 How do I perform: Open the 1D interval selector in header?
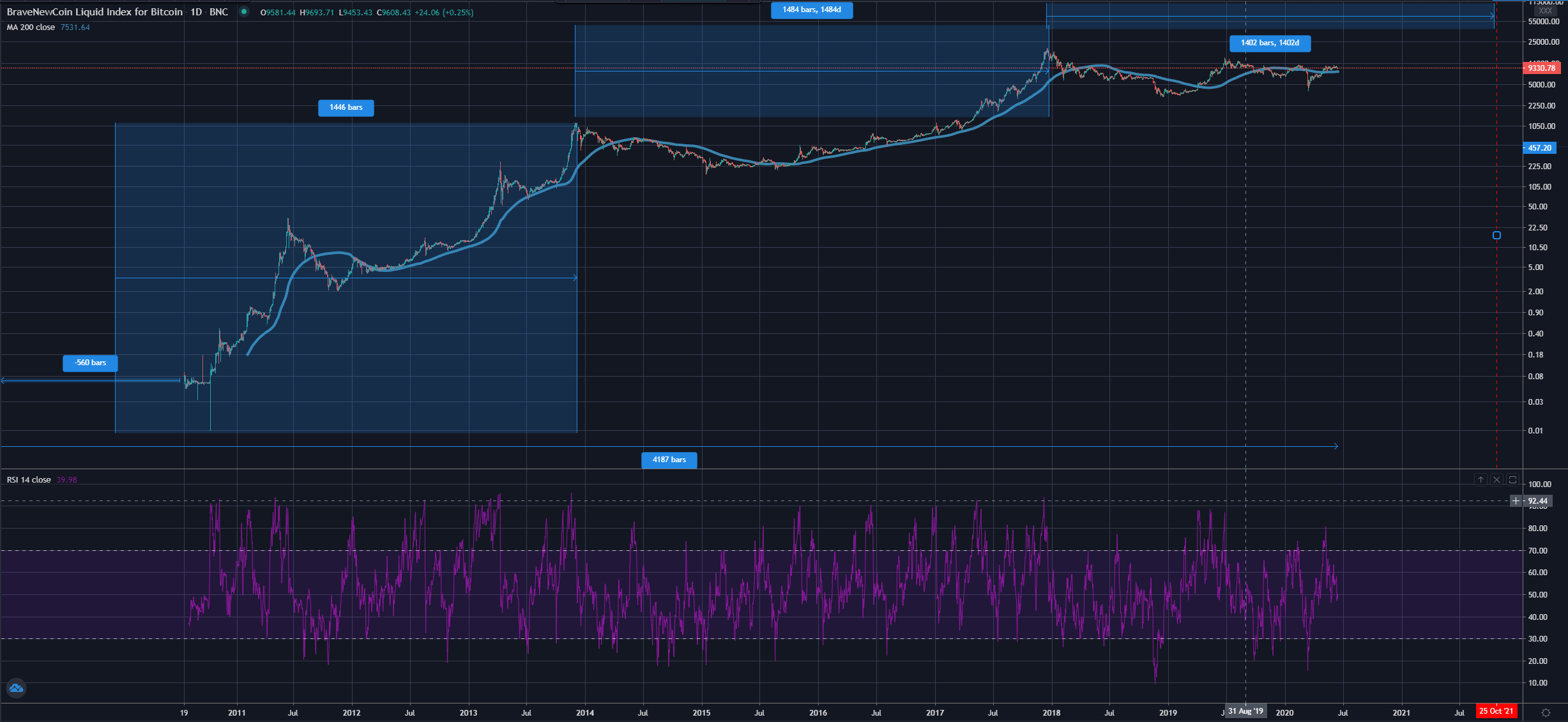click(x=196, y=12)
